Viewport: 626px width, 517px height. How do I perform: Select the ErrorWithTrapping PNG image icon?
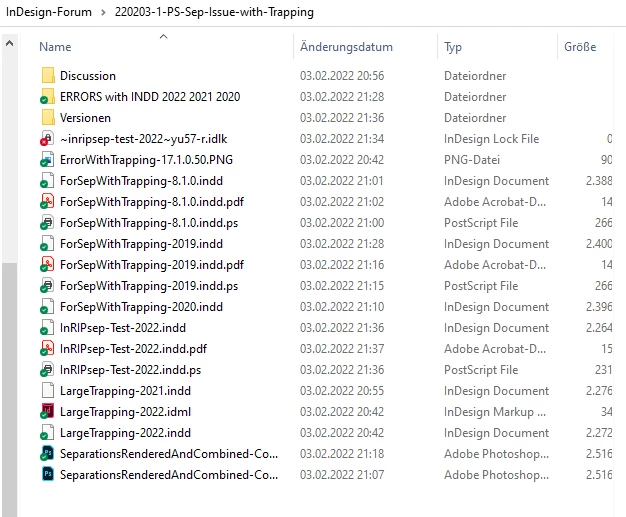(48, 160)
